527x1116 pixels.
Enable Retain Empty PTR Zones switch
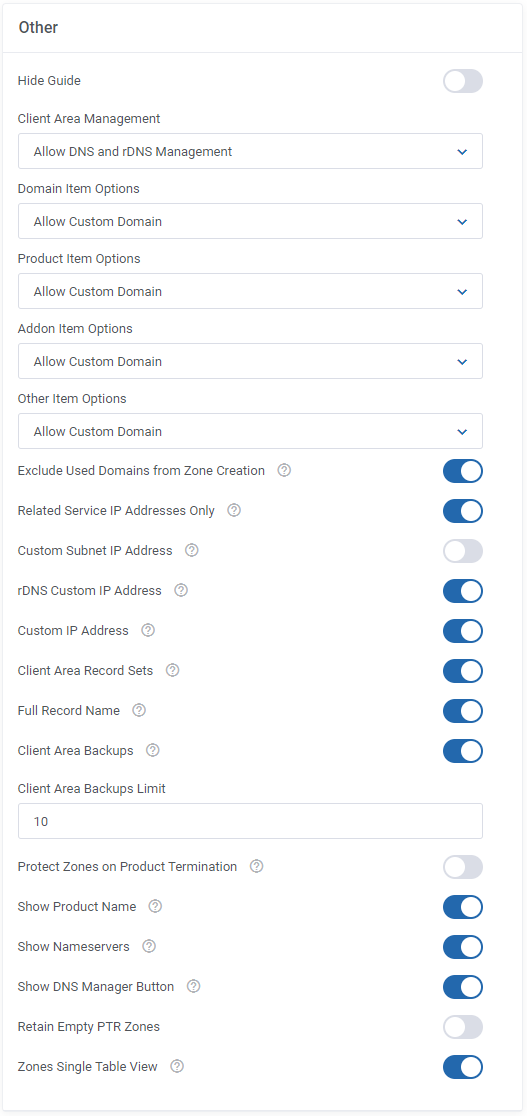(x=463, y=1027)
